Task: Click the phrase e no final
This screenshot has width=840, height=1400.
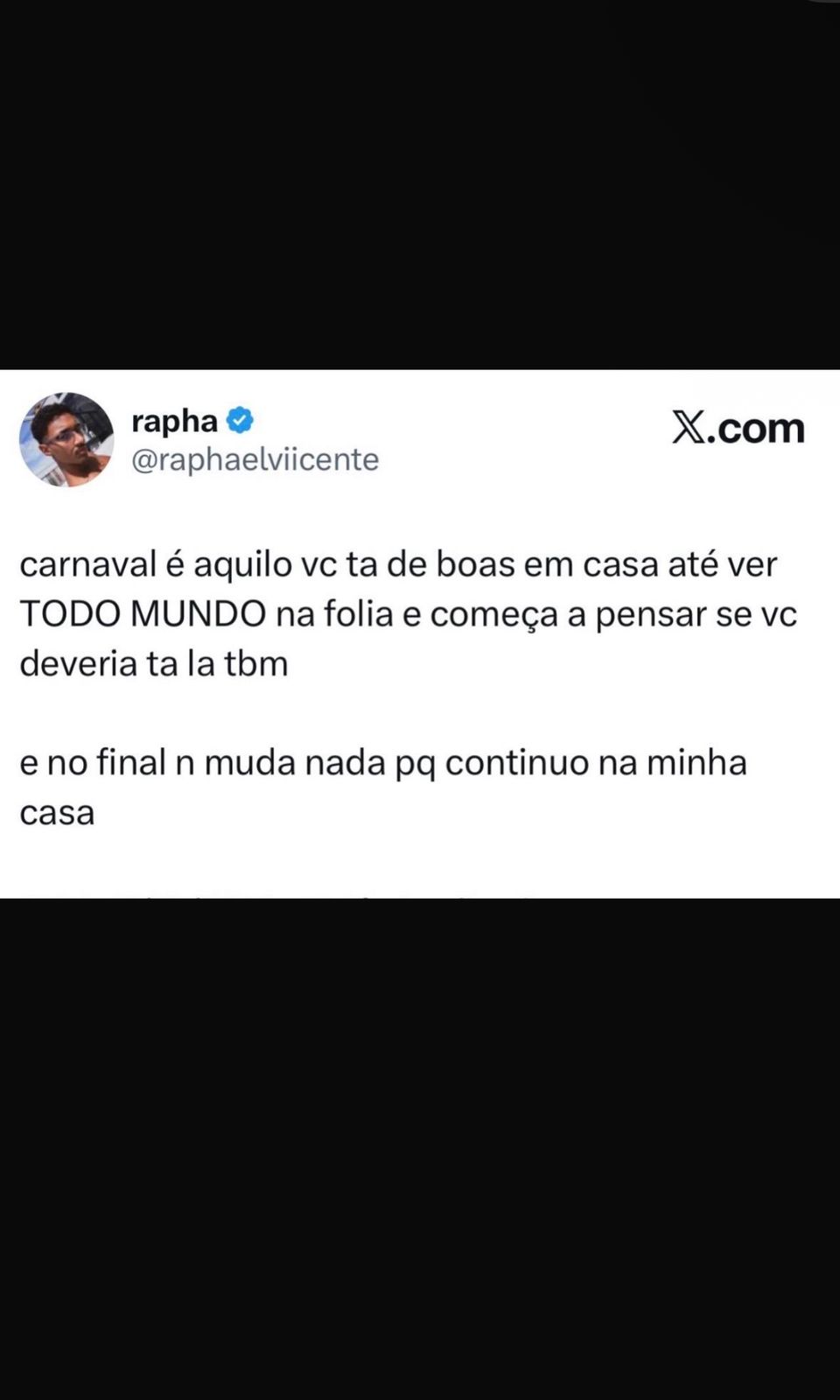Action: pos(93,763)
